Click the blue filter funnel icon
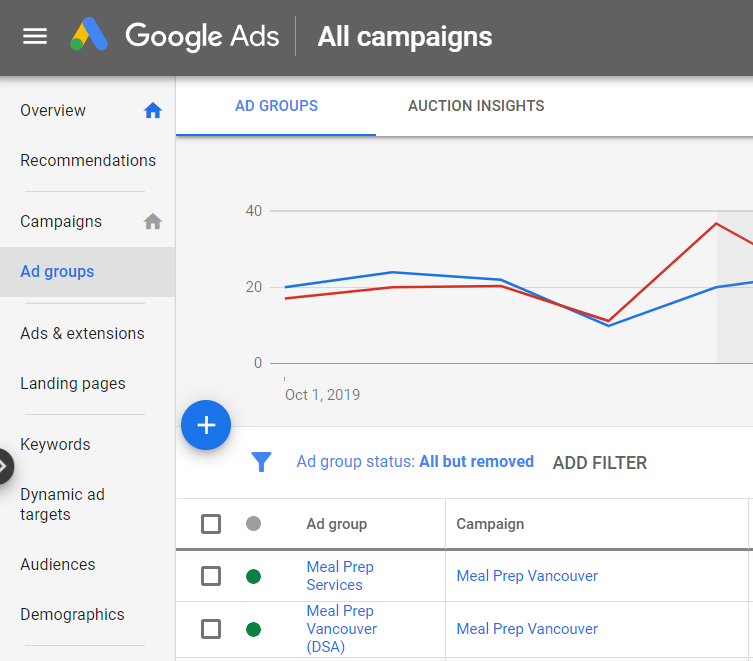 coord(261,462)
